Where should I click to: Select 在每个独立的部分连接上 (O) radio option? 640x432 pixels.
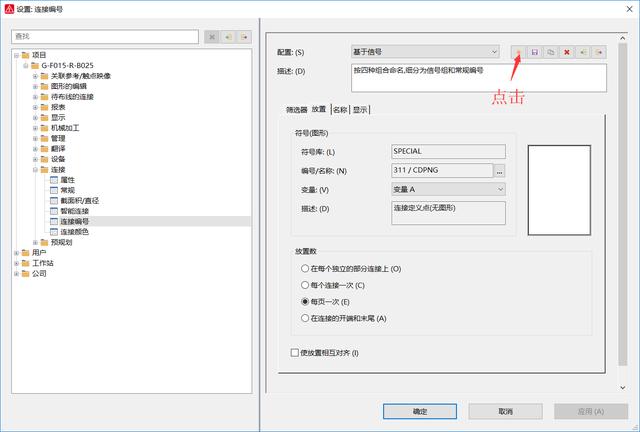click(305, 268)
